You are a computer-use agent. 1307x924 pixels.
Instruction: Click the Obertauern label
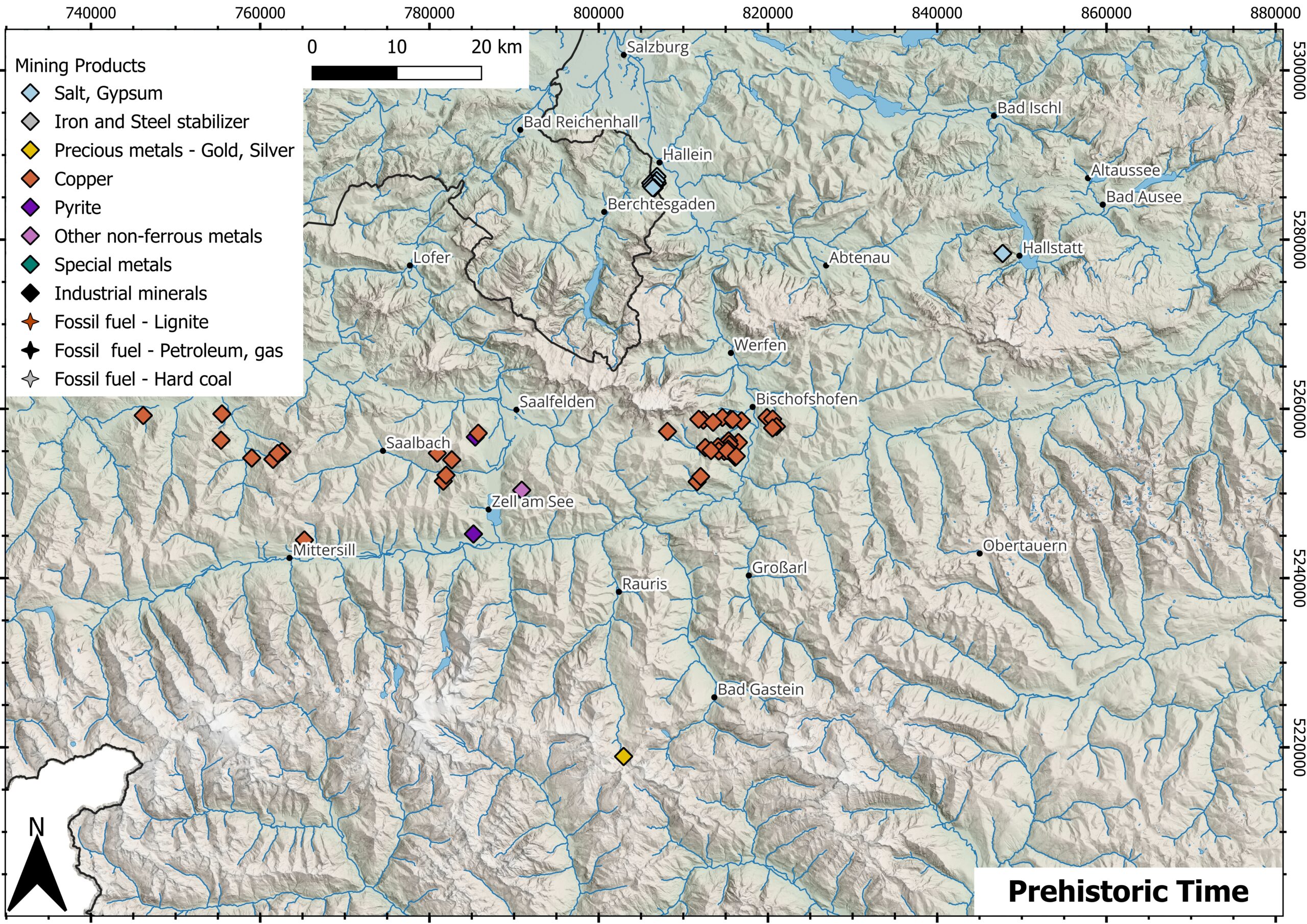(1025, 545)
